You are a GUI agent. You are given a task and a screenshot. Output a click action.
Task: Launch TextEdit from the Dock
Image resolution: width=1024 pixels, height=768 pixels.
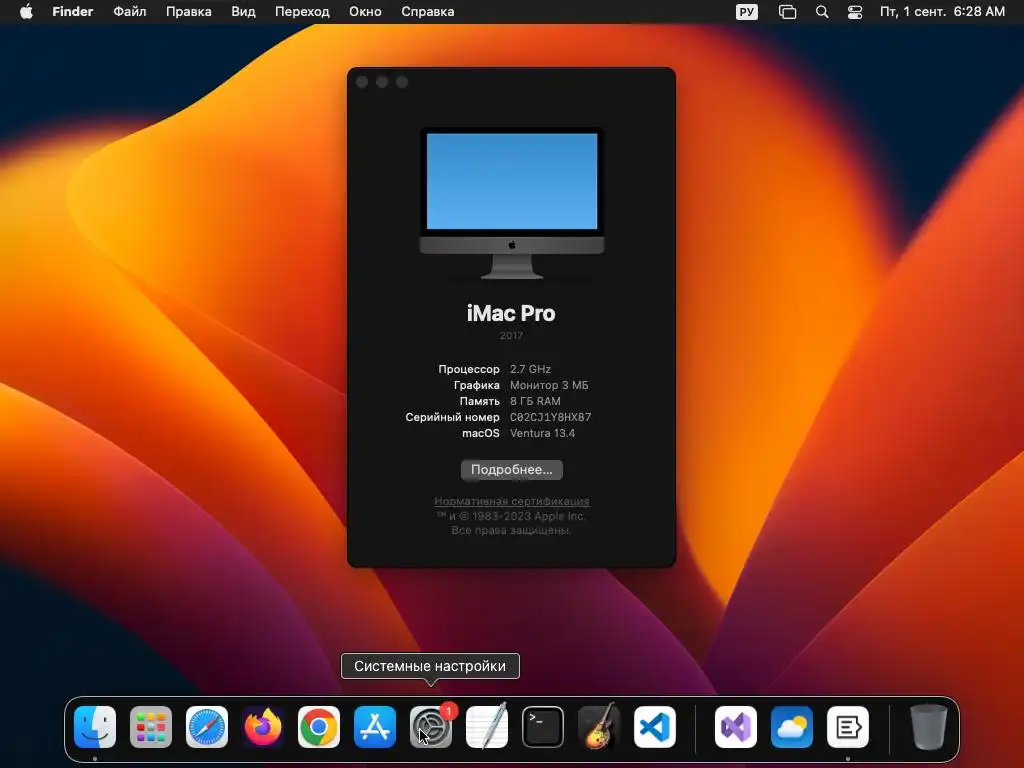pos(487,727)
